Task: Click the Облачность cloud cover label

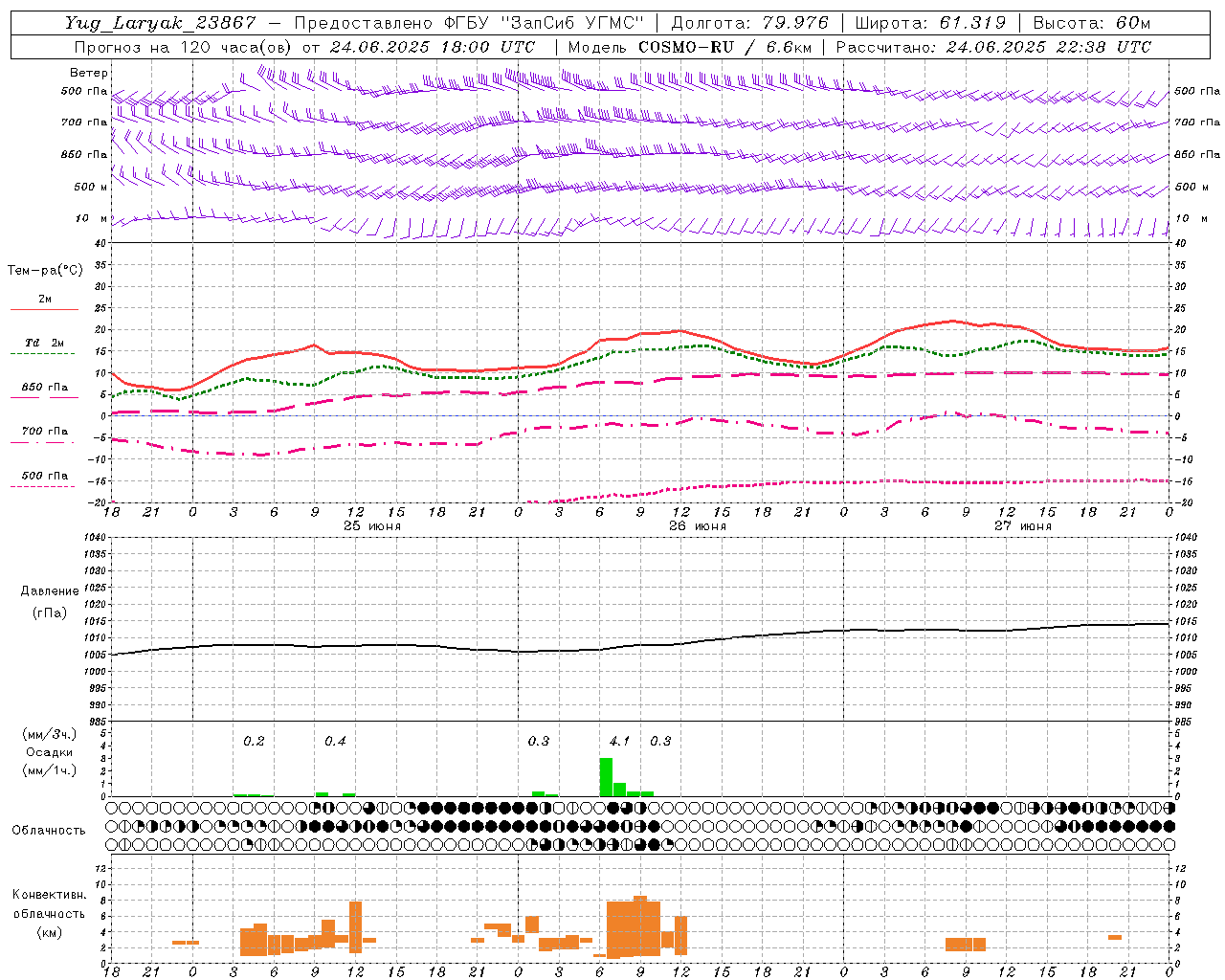Action: 49,831
